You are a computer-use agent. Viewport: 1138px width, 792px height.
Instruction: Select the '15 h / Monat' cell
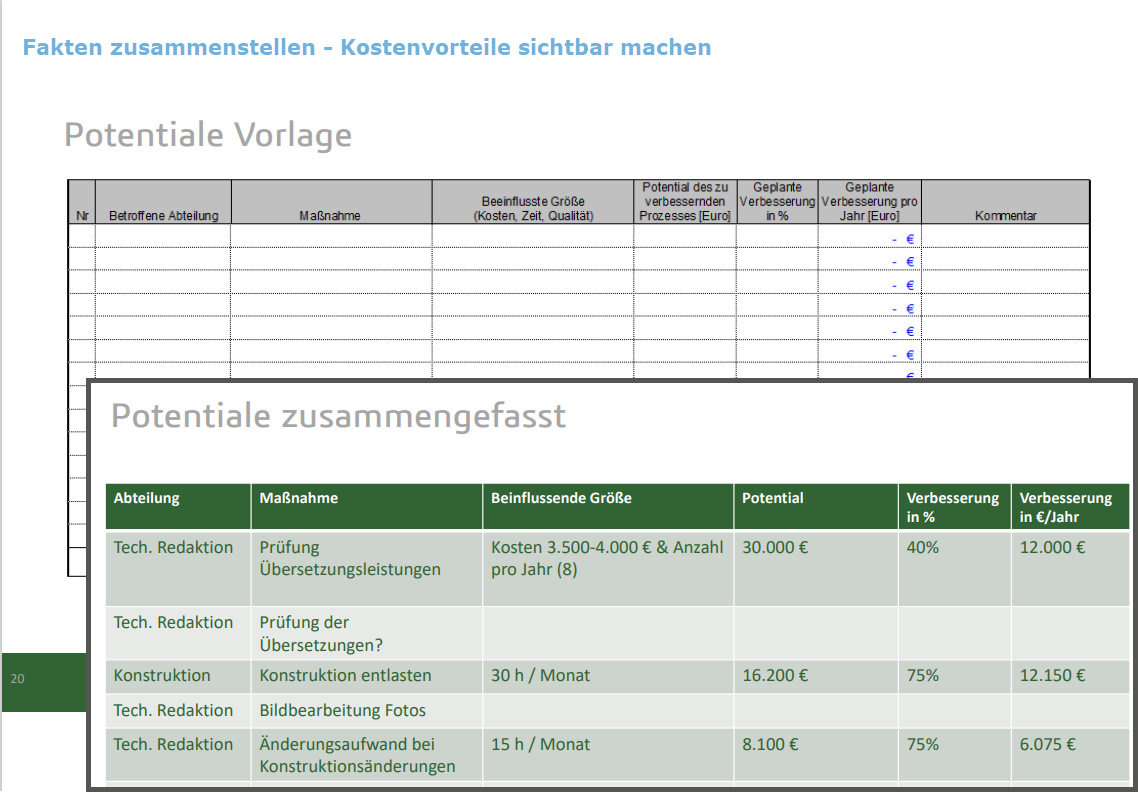608,755
